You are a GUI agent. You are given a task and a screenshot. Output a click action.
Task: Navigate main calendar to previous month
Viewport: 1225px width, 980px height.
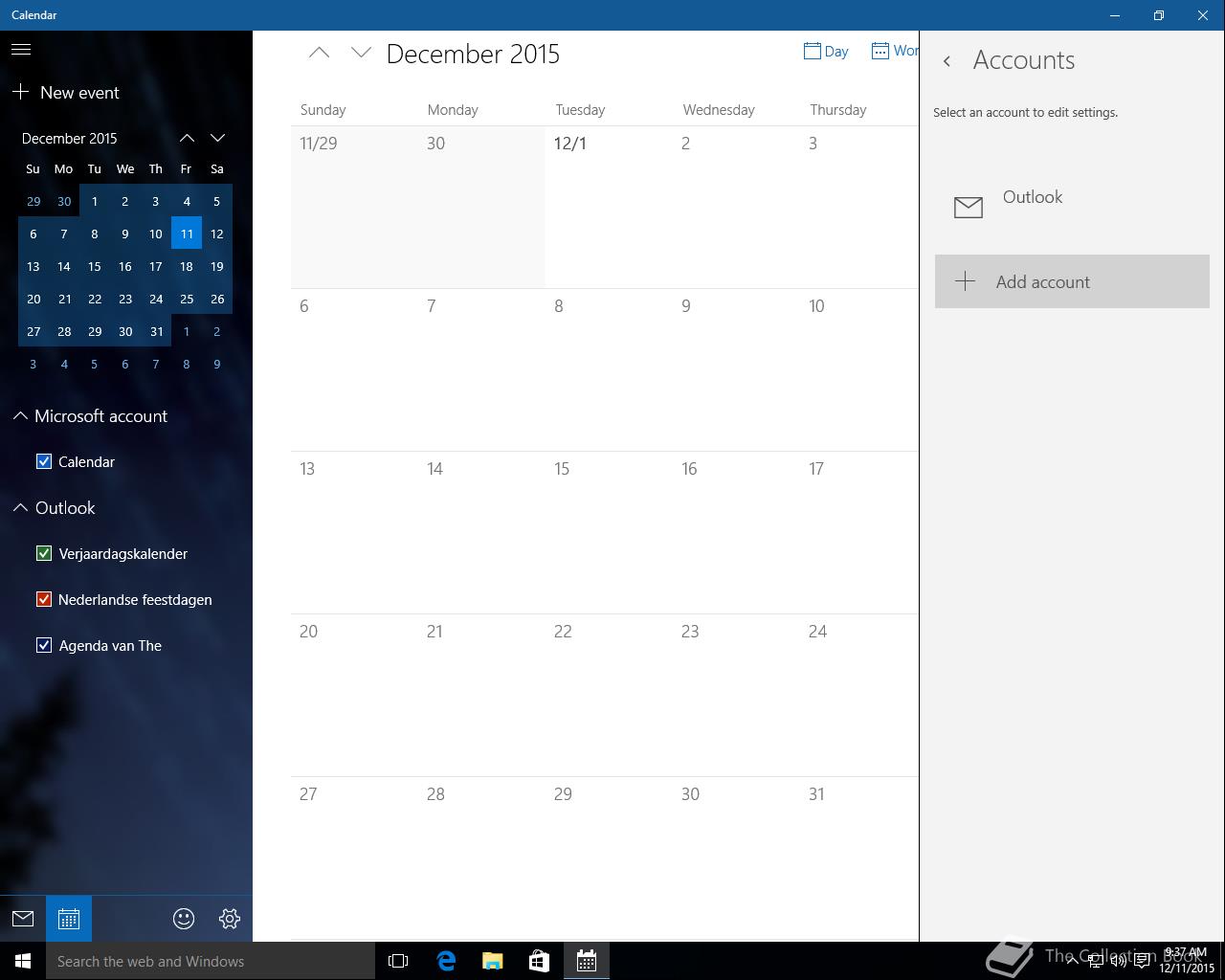319,54
